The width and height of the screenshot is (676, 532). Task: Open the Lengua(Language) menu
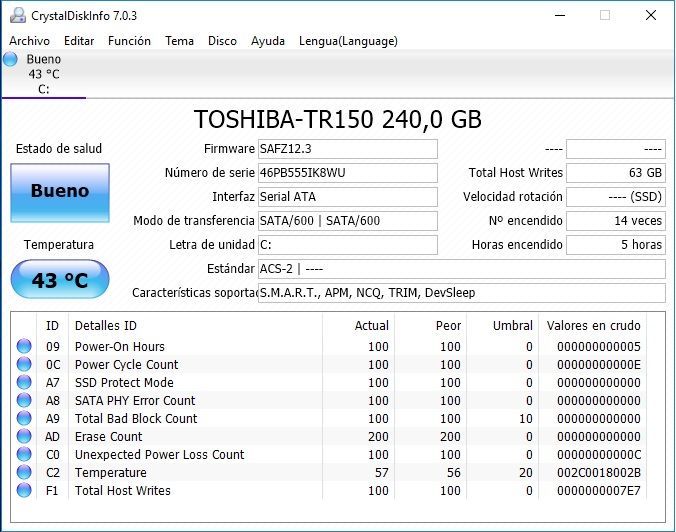[348, 41]
